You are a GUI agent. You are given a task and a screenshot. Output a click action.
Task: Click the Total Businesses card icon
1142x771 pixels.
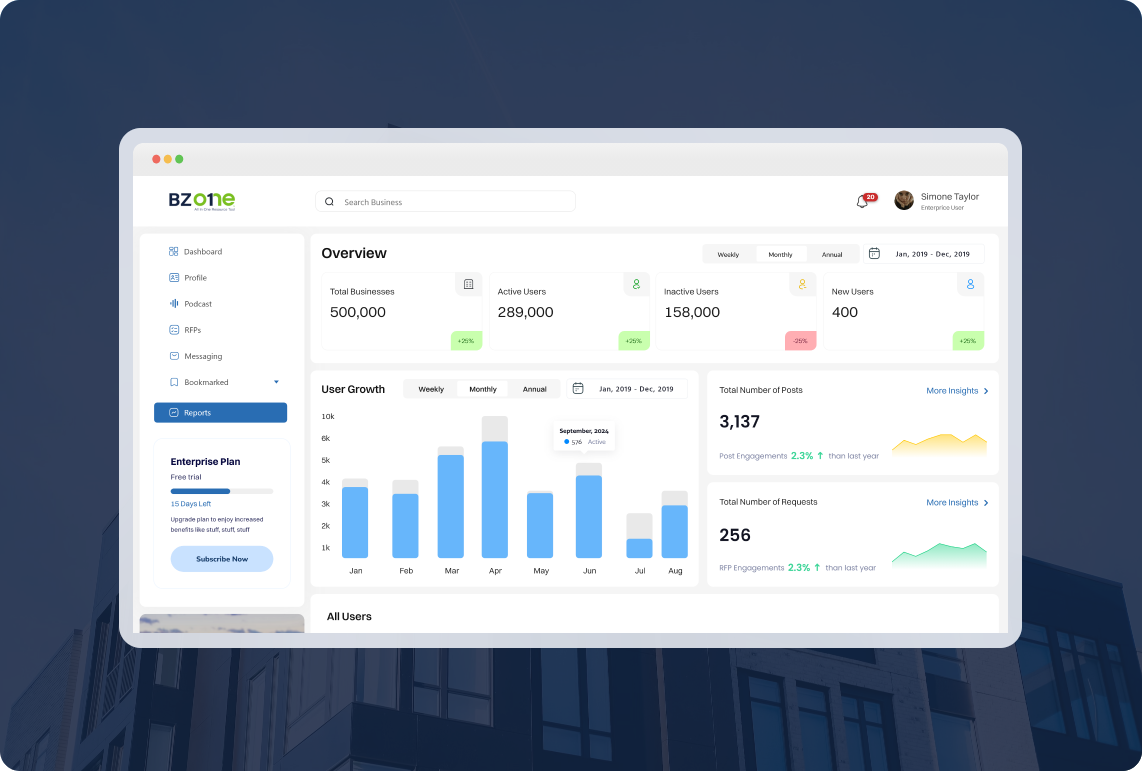click(468, 284)
